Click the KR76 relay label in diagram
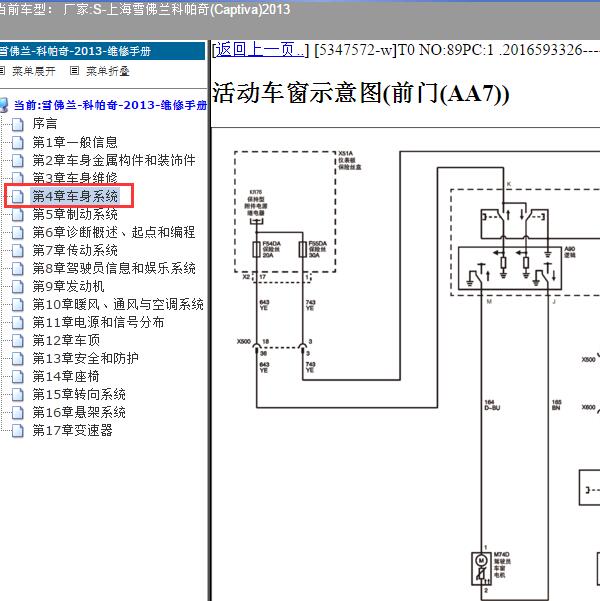This screenshot has height=601, width=600. pos(256,202)
